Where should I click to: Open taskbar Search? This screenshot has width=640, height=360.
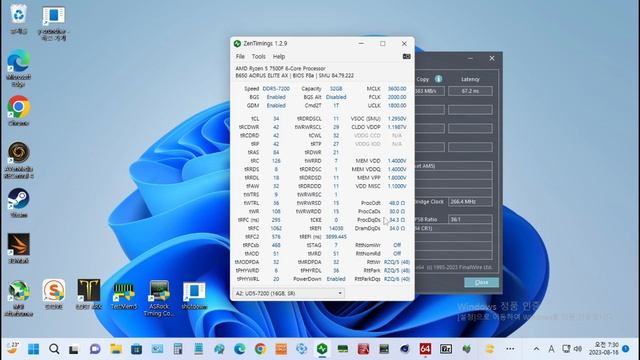click(54, 349)
